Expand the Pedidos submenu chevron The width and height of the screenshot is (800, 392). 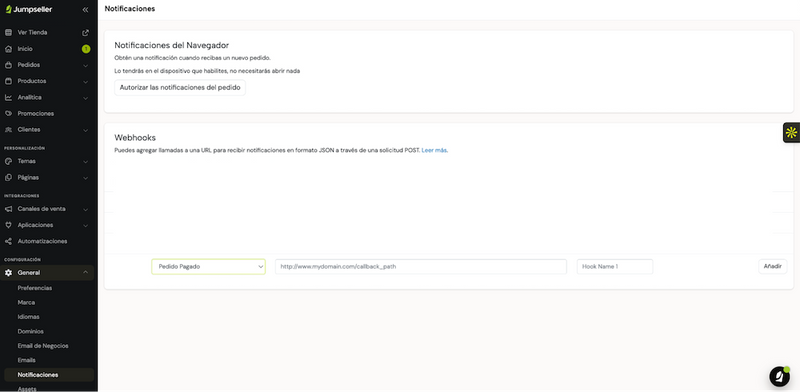(85, 65)
